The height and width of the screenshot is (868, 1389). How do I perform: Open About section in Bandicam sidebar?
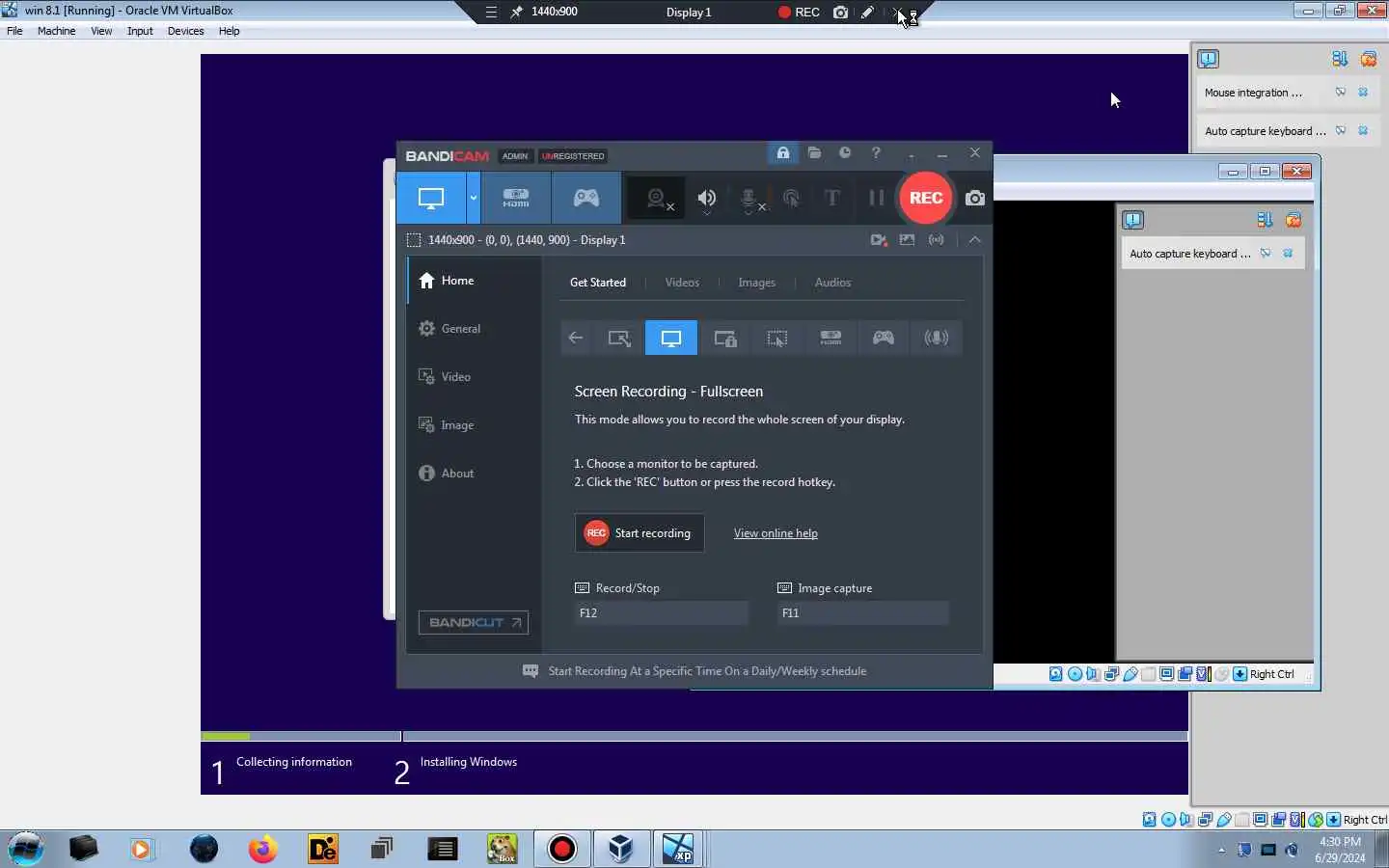click(x=474, y=474)
